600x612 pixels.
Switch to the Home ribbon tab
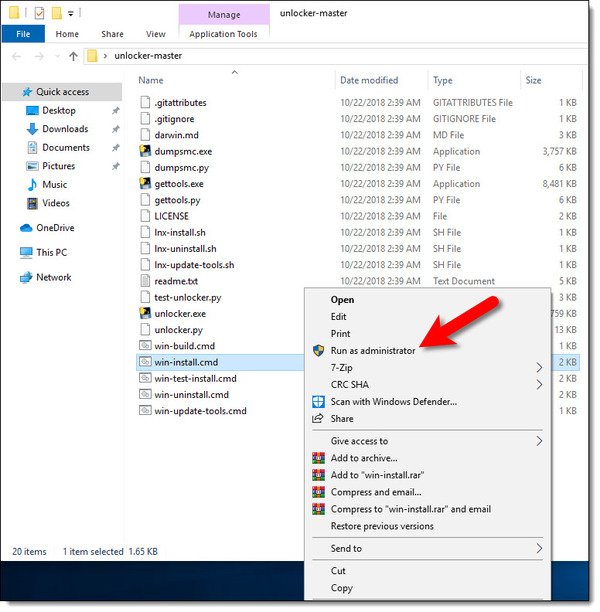pos(67,34)
